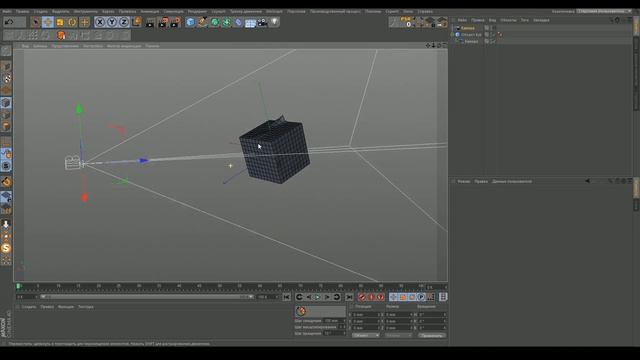Select the nested child object in object manager

pyautogui.click(x=471, y=41)
